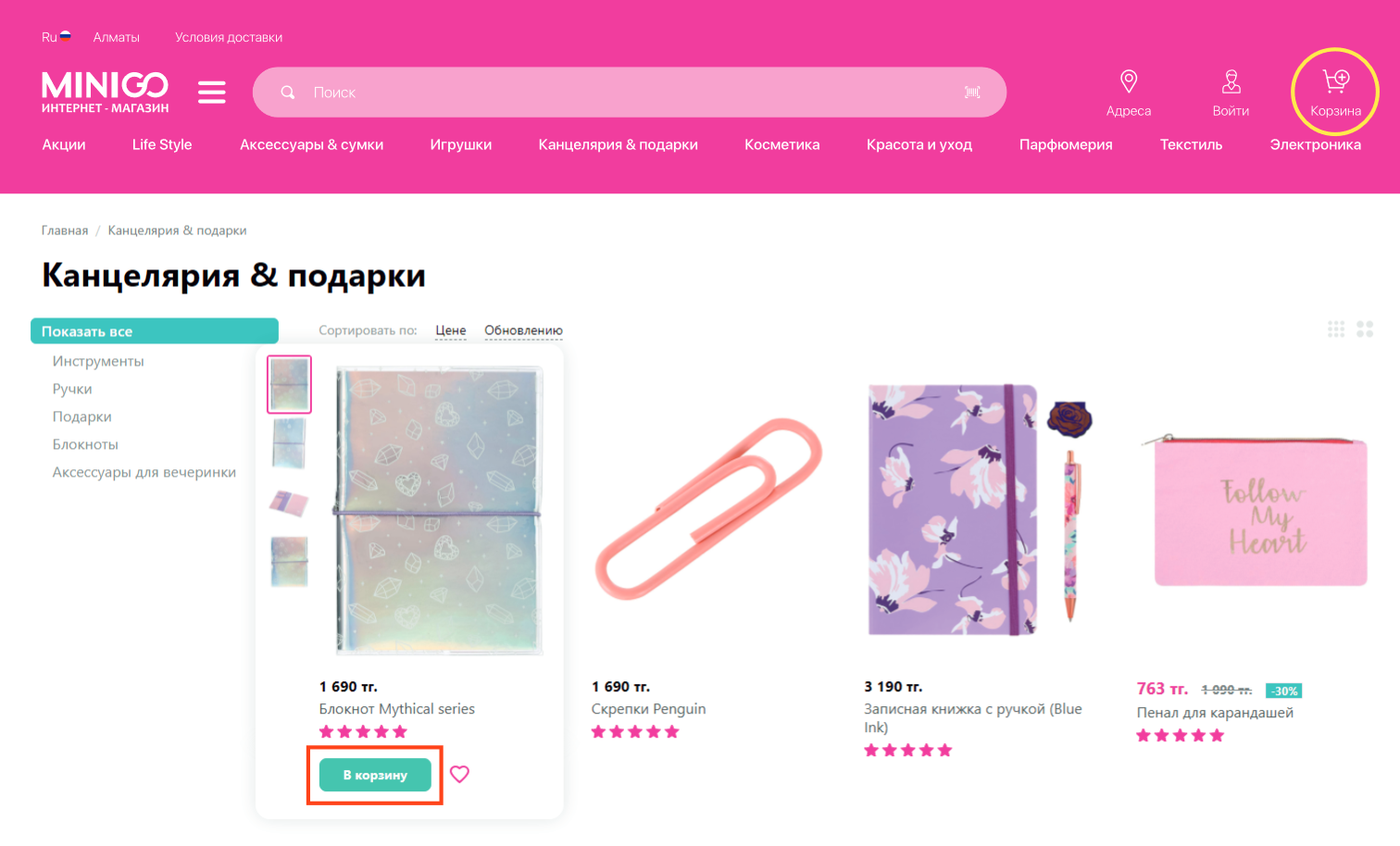This screenshot has width=1400, height=846.
Task: Click the Войти user icon
Action: point(1231,81)
